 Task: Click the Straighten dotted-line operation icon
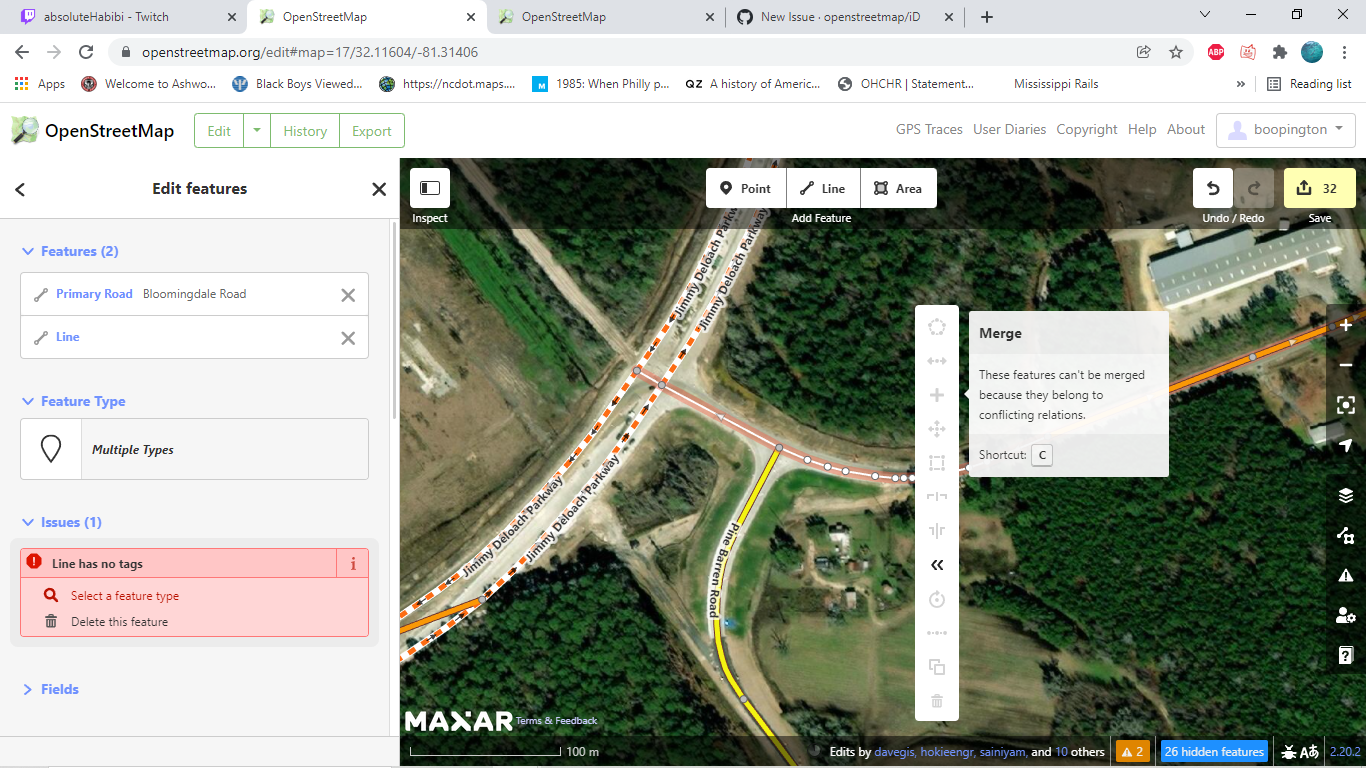937,633
